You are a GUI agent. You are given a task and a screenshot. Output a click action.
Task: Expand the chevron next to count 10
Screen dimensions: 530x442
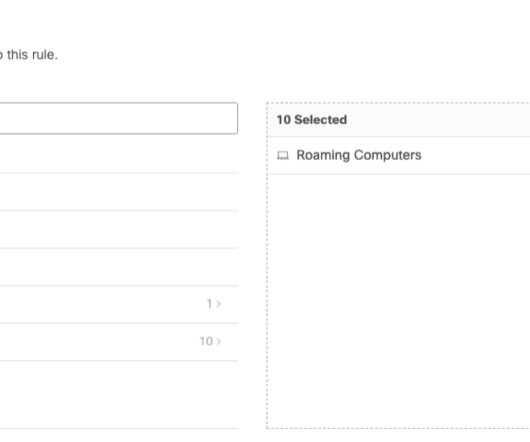[219, 341]
